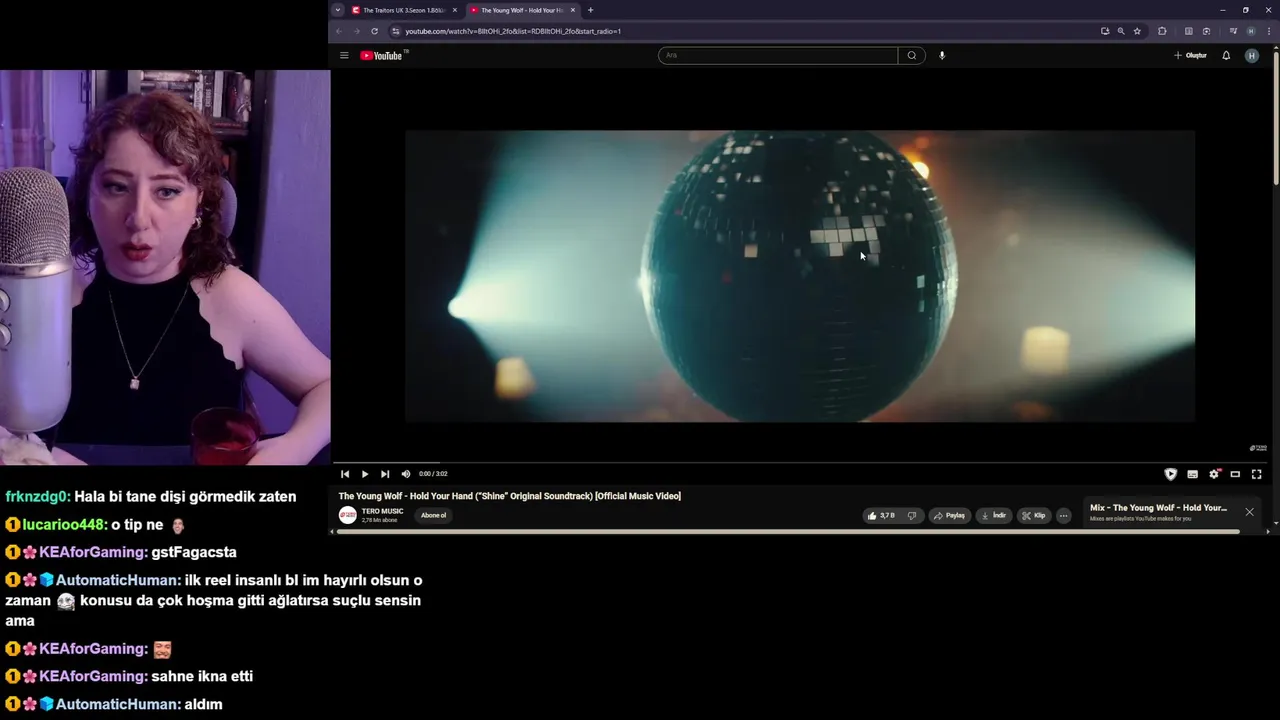Click the horizontal page scrollbar
Image resolution: width=1280 pixels, height=720 pixels.
(x=788, y=531)
